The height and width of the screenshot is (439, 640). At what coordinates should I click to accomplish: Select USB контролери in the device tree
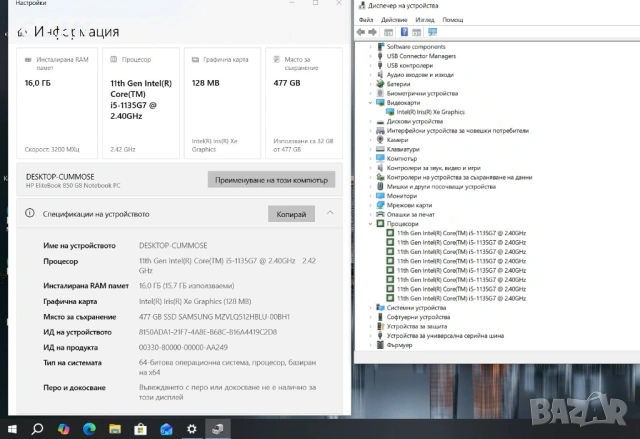pyautogui.click(x=410, y=65)
